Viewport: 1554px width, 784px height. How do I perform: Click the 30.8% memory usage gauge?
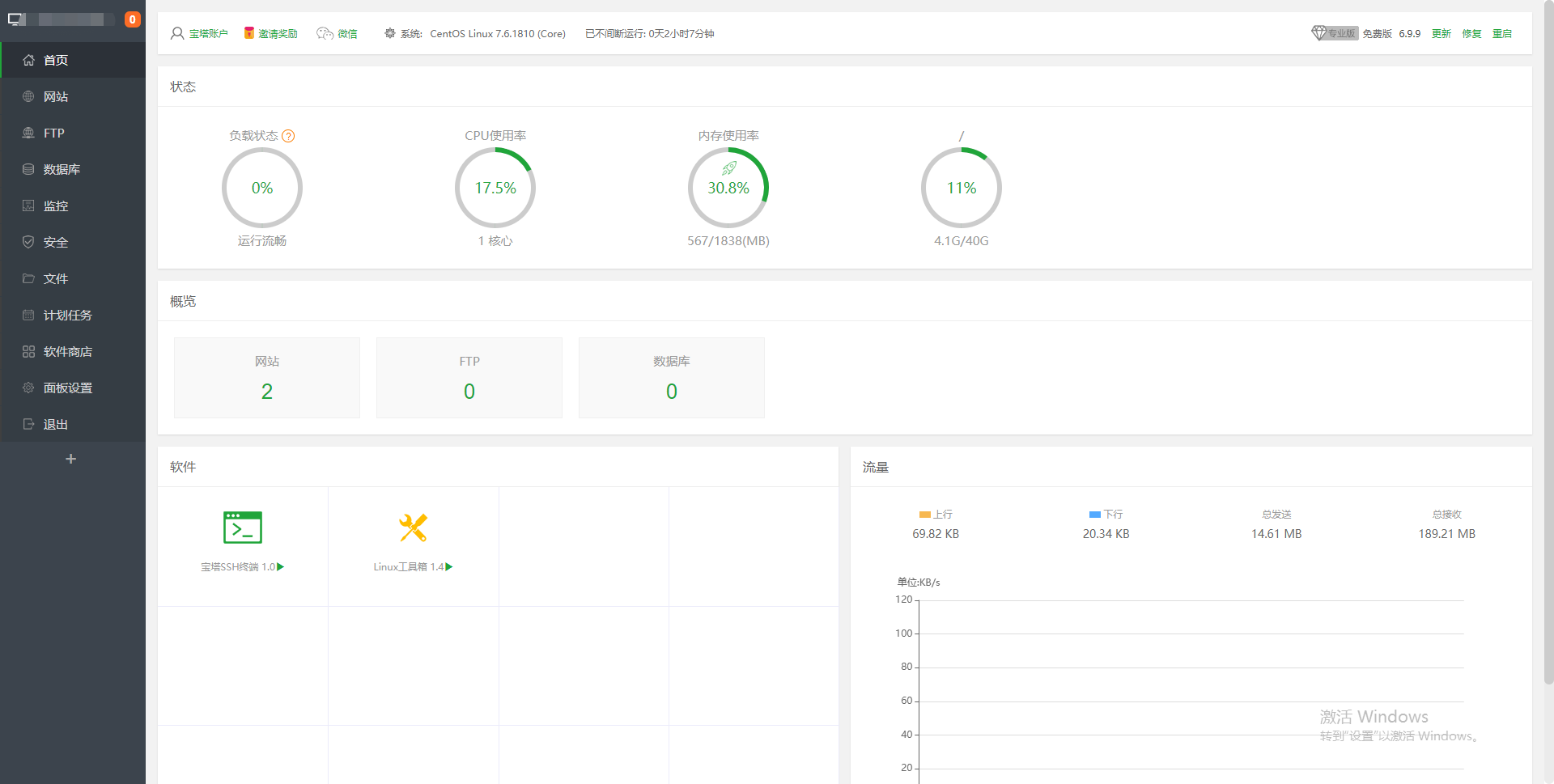click(x=728, y=188)
